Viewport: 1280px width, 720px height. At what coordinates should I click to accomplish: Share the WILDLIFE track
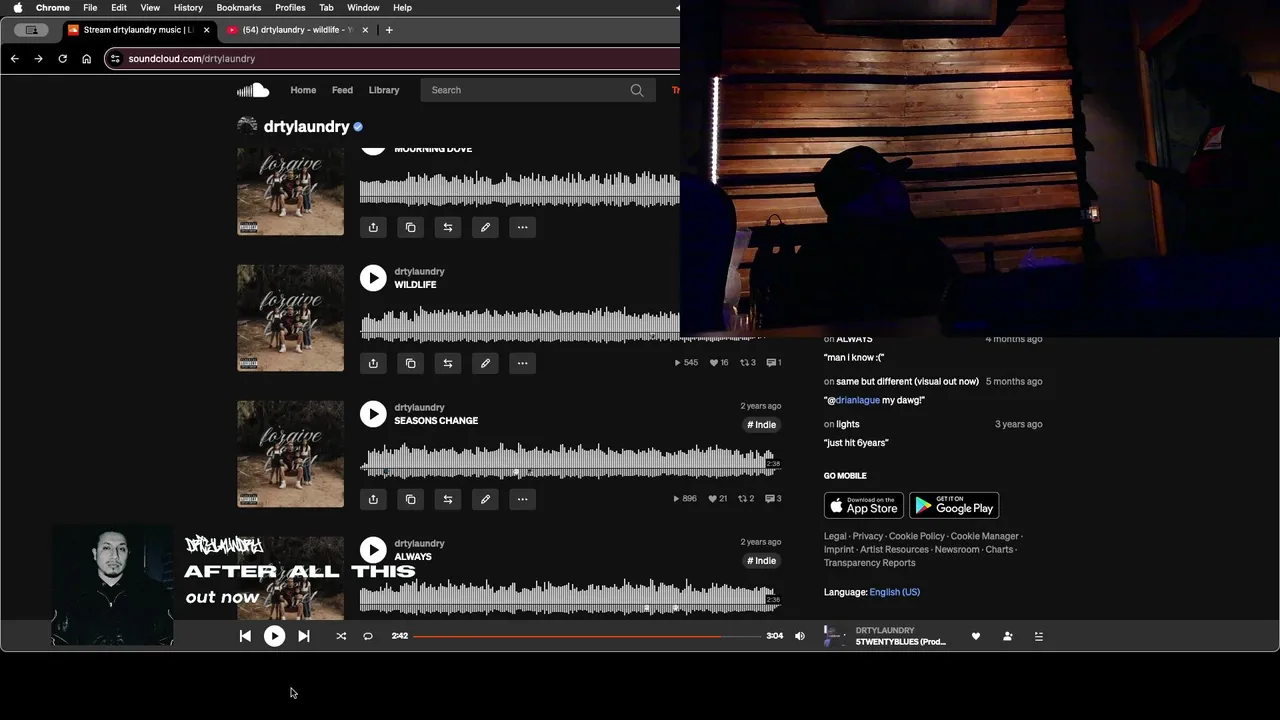[x=373, y=363]
